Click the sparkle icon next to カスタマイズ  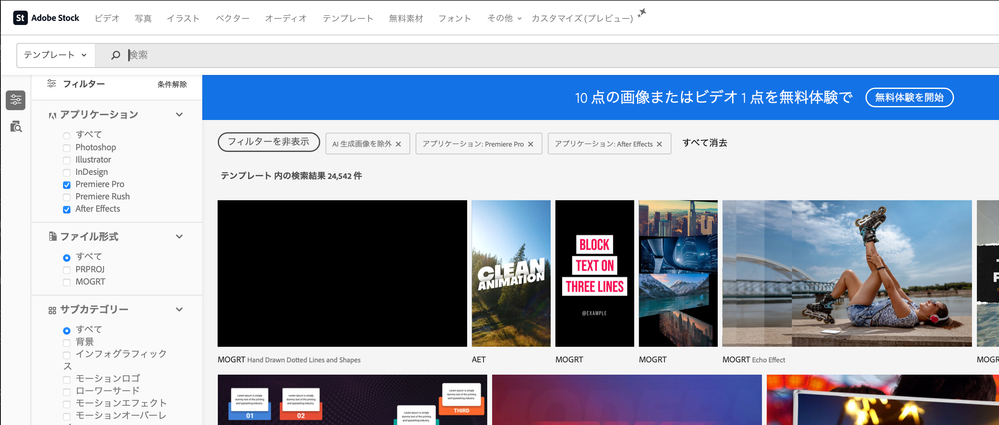(x=642, y=13)
